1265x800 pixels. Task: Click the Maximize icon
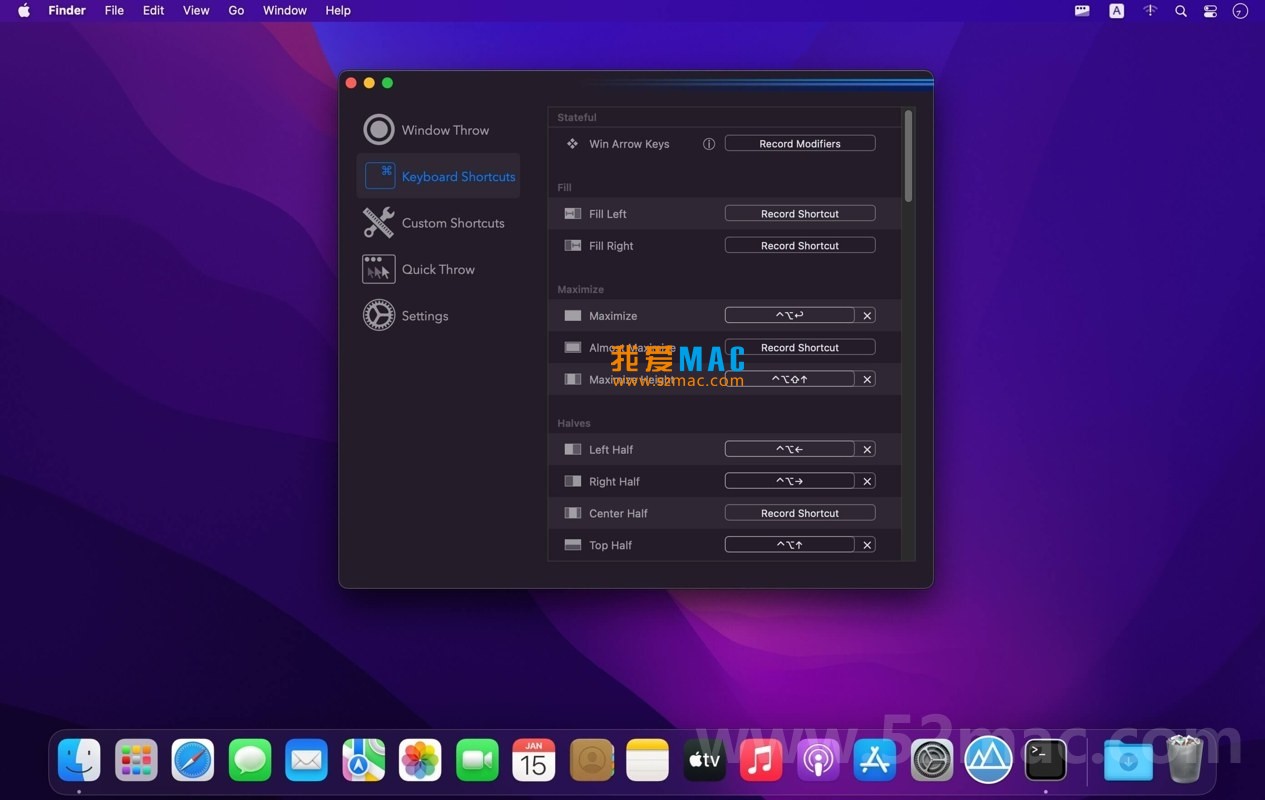[572, 316]
